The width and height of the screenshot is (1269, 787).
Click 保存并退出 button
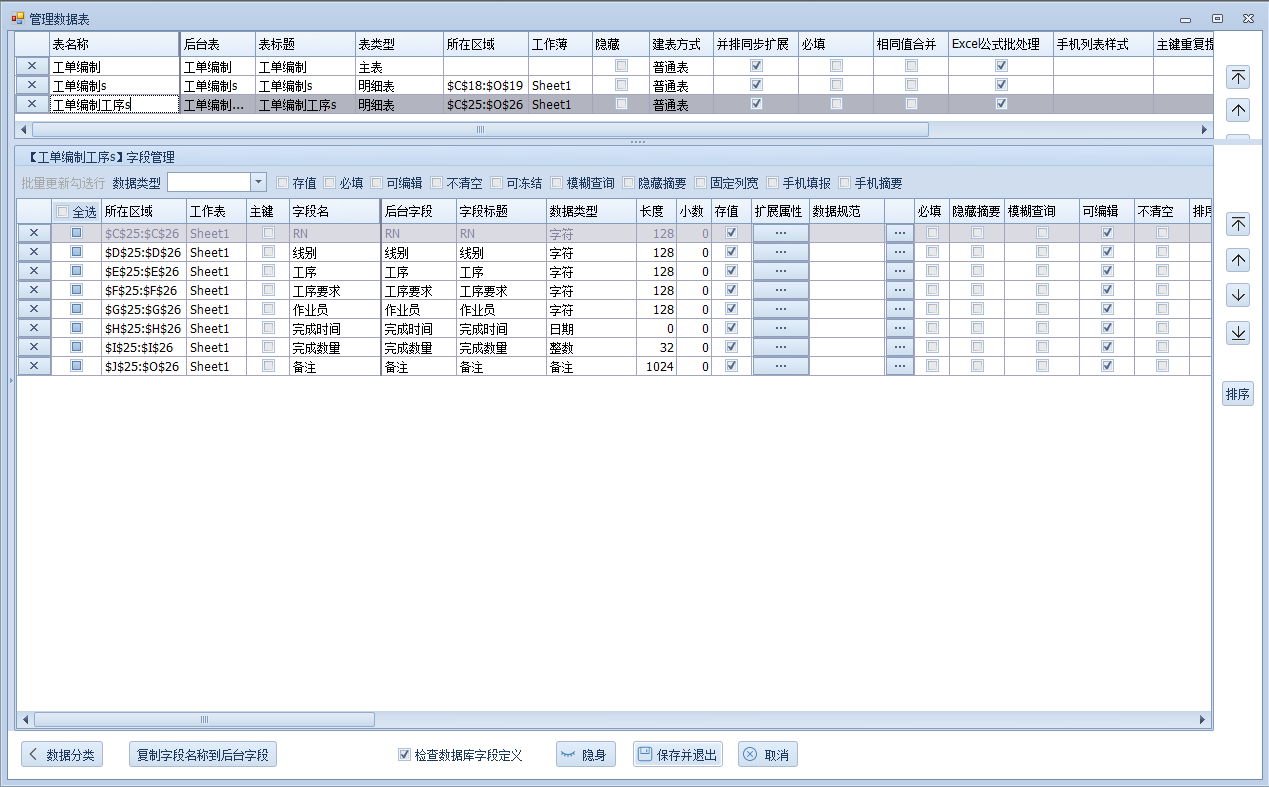(x=677, y=755)
